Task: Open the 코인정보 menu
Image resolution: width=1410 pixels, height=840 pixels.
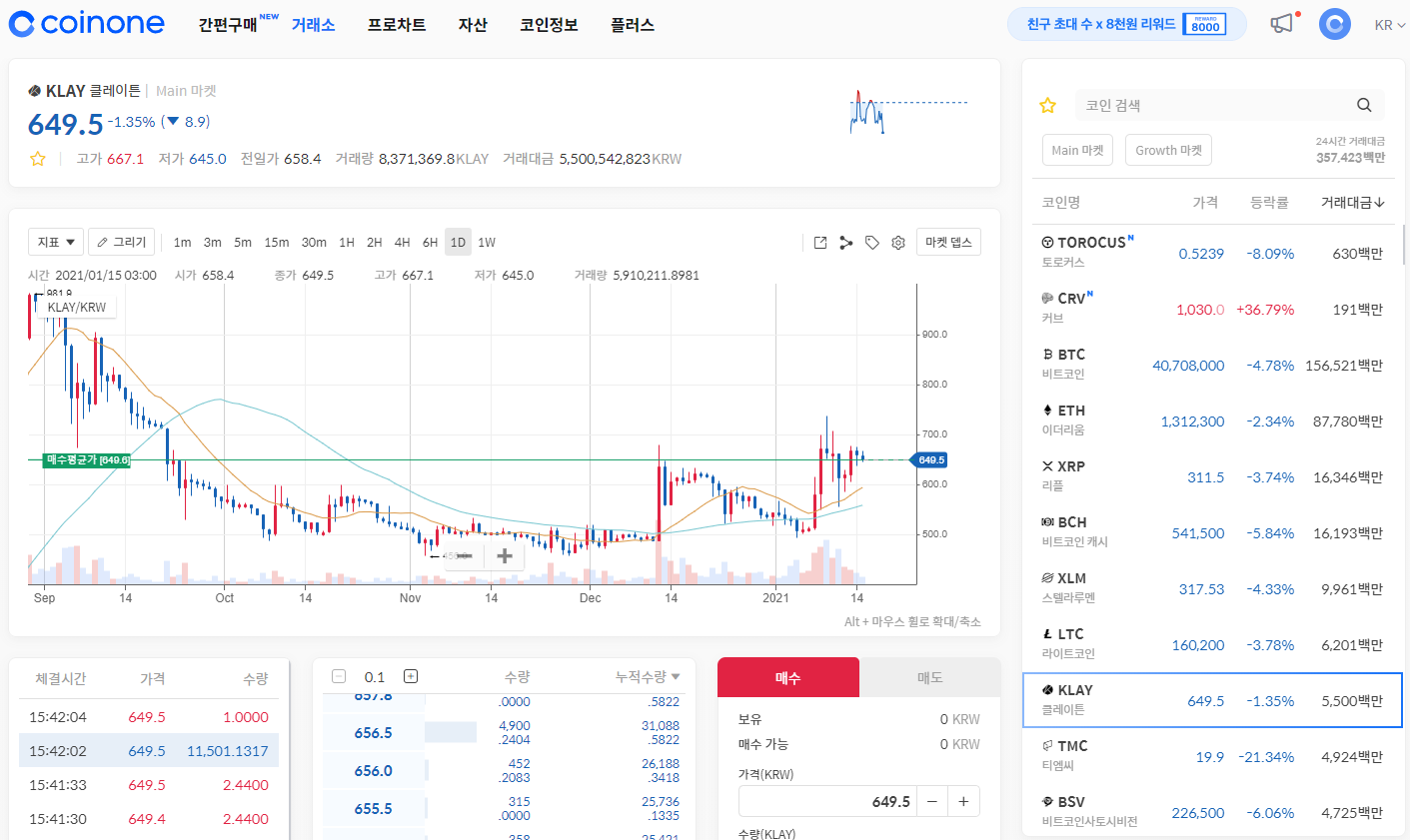Action: (x=549, y=25)
